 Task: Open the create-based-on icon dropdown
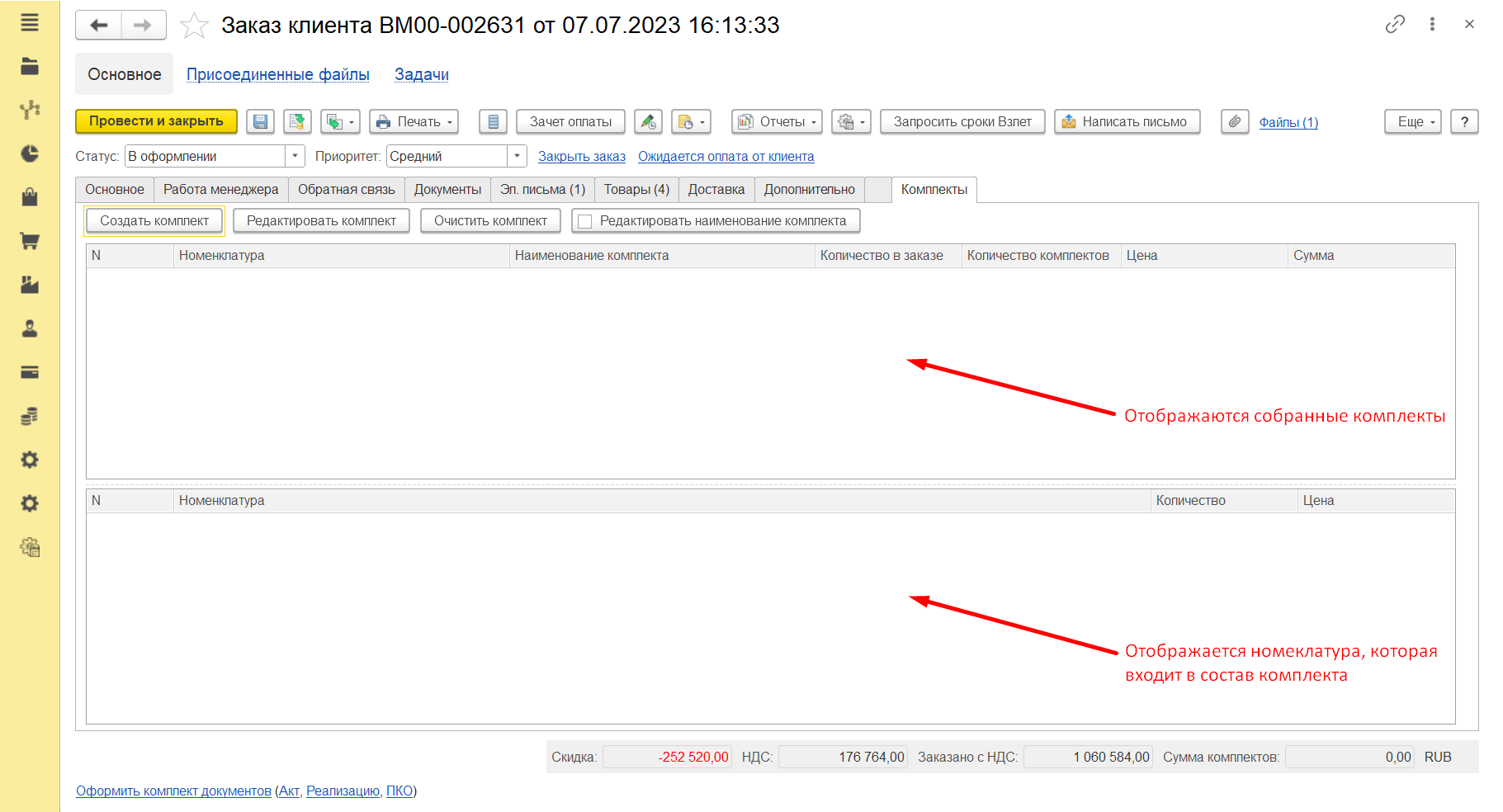(x=340, y=122)
